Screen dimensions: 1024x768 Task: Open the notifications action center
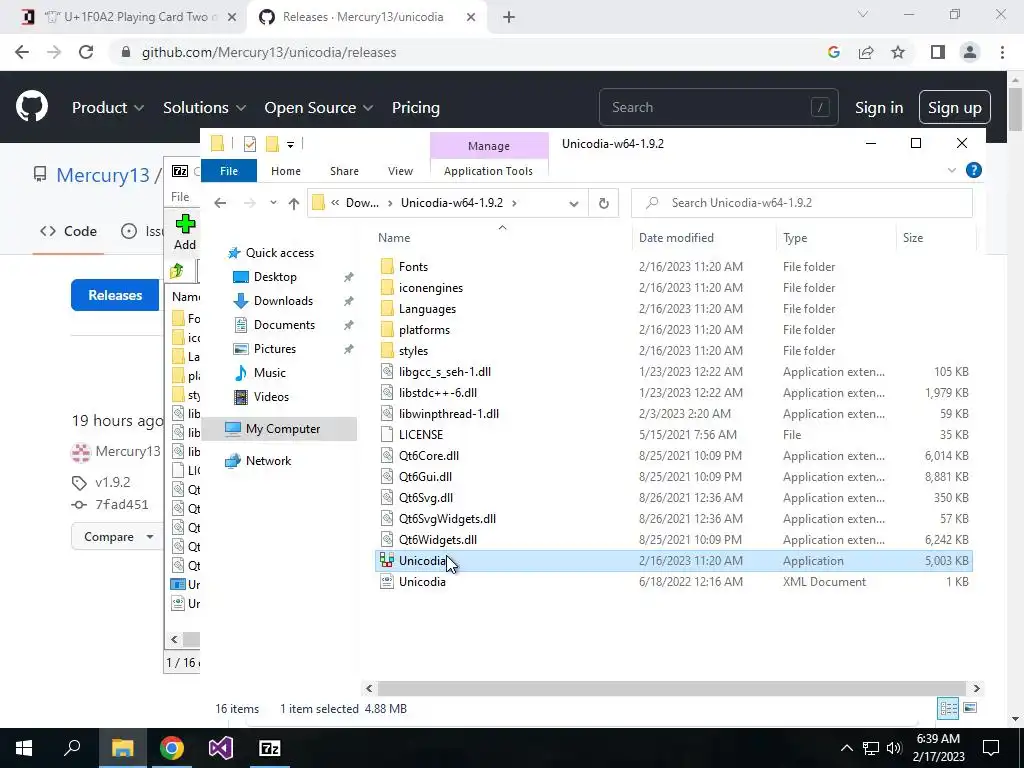coord(991,748)
